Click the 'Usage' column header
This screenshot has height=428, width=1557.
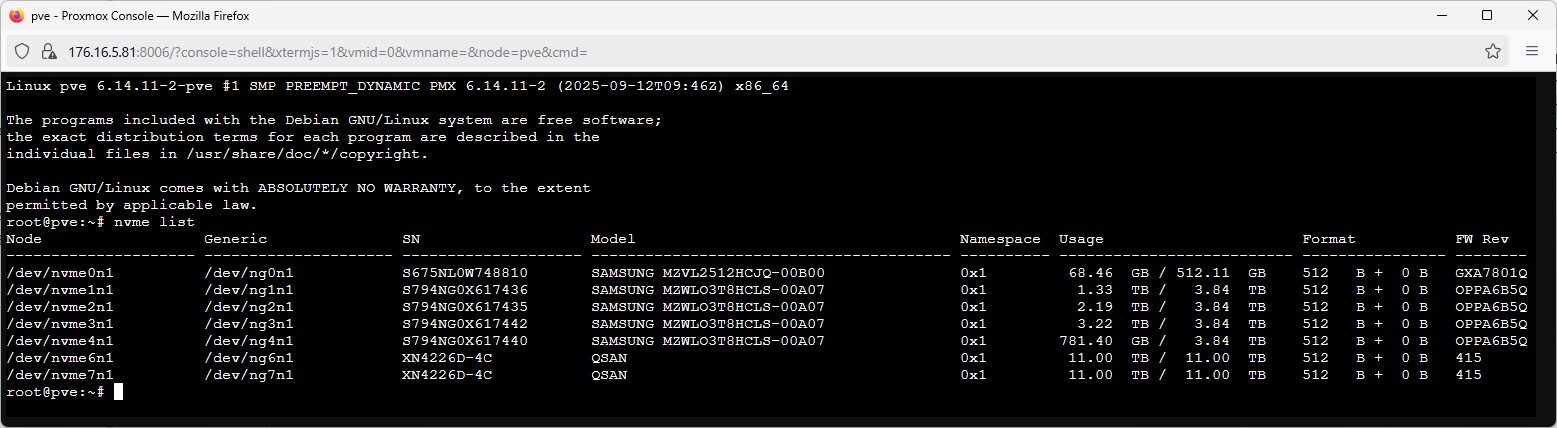1081,239
